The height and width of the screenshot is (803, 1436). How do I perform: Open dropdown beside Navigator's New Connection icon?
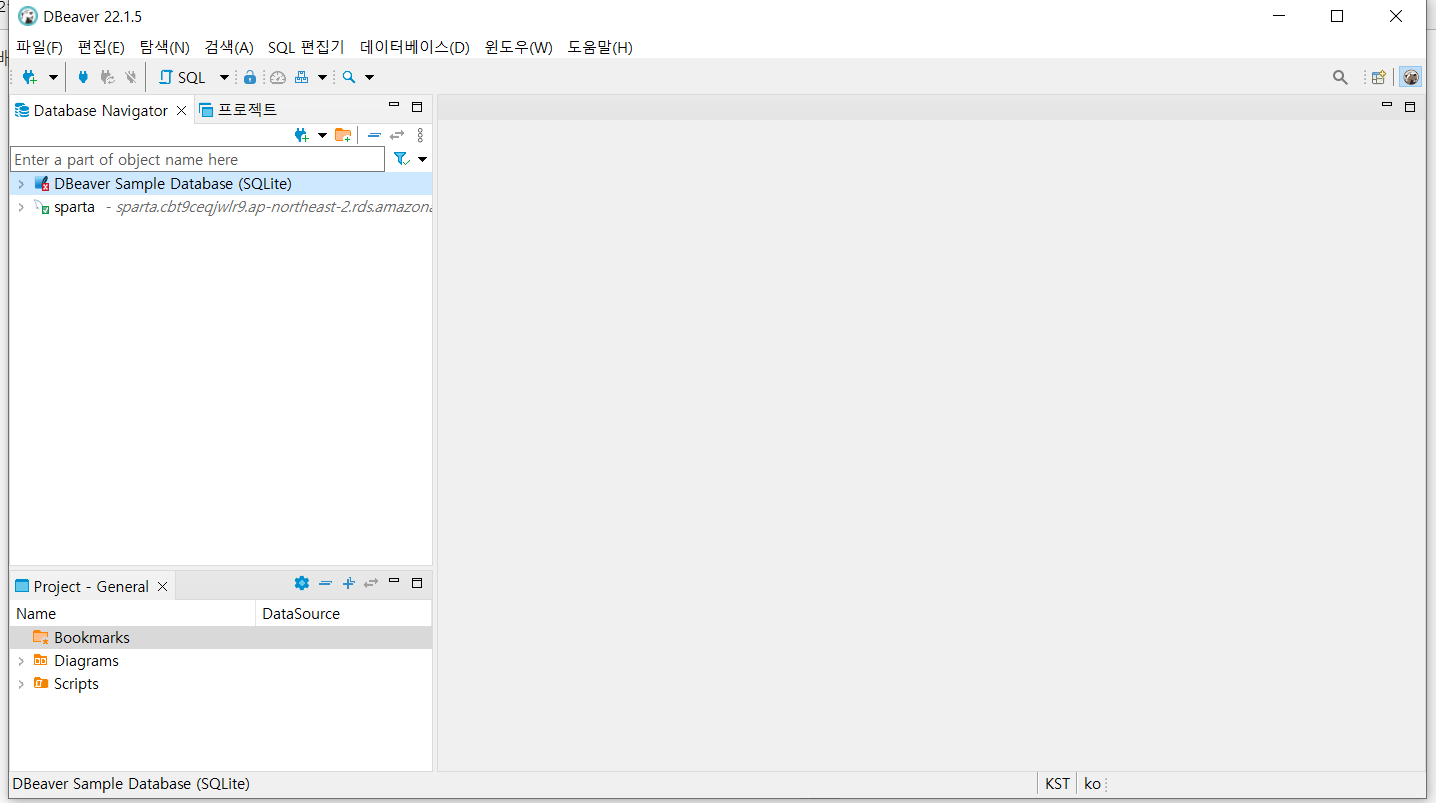322,135
